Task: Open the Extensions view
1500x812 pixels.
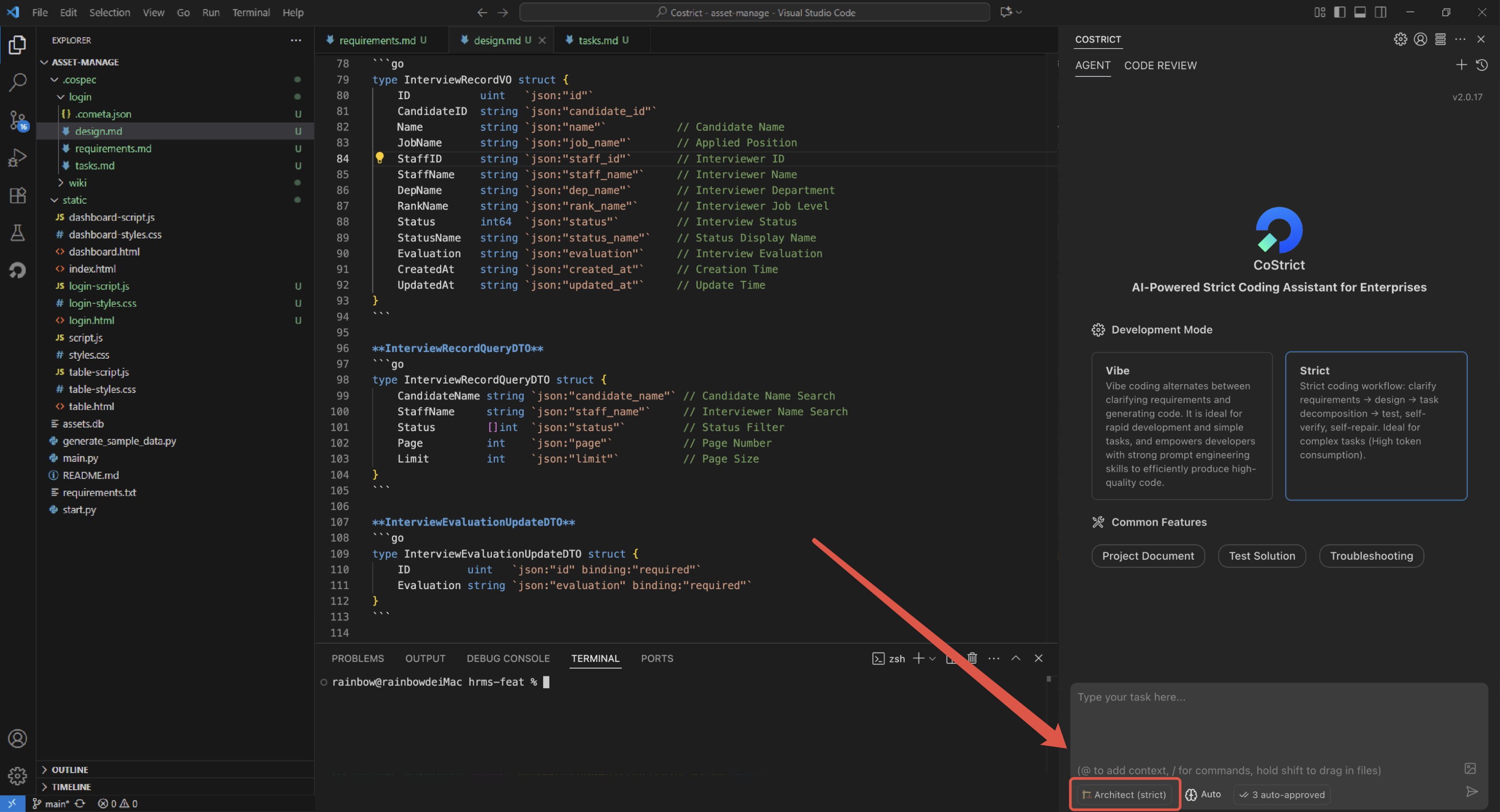Action: 17,195
